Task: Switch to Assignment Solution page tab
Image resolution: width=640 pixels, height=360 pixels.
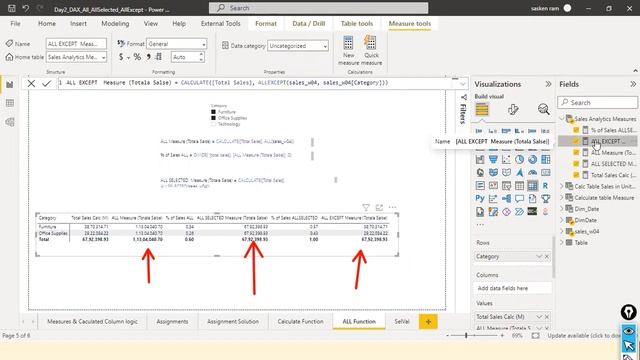Action: pos(233,322)
